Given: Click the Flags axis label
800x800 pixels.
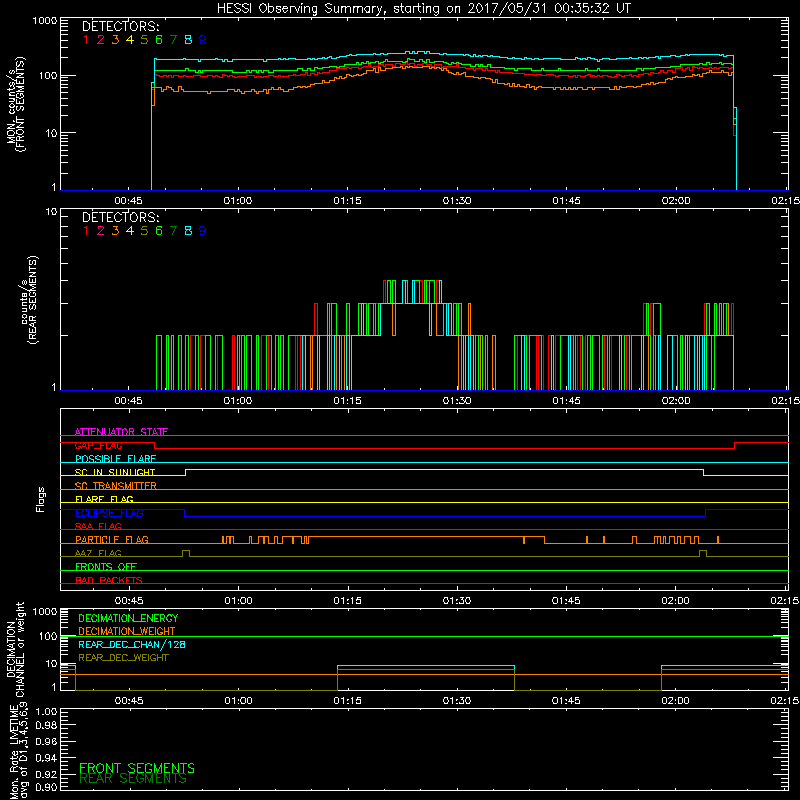Looking at the screenshot, I should [41, 499].
